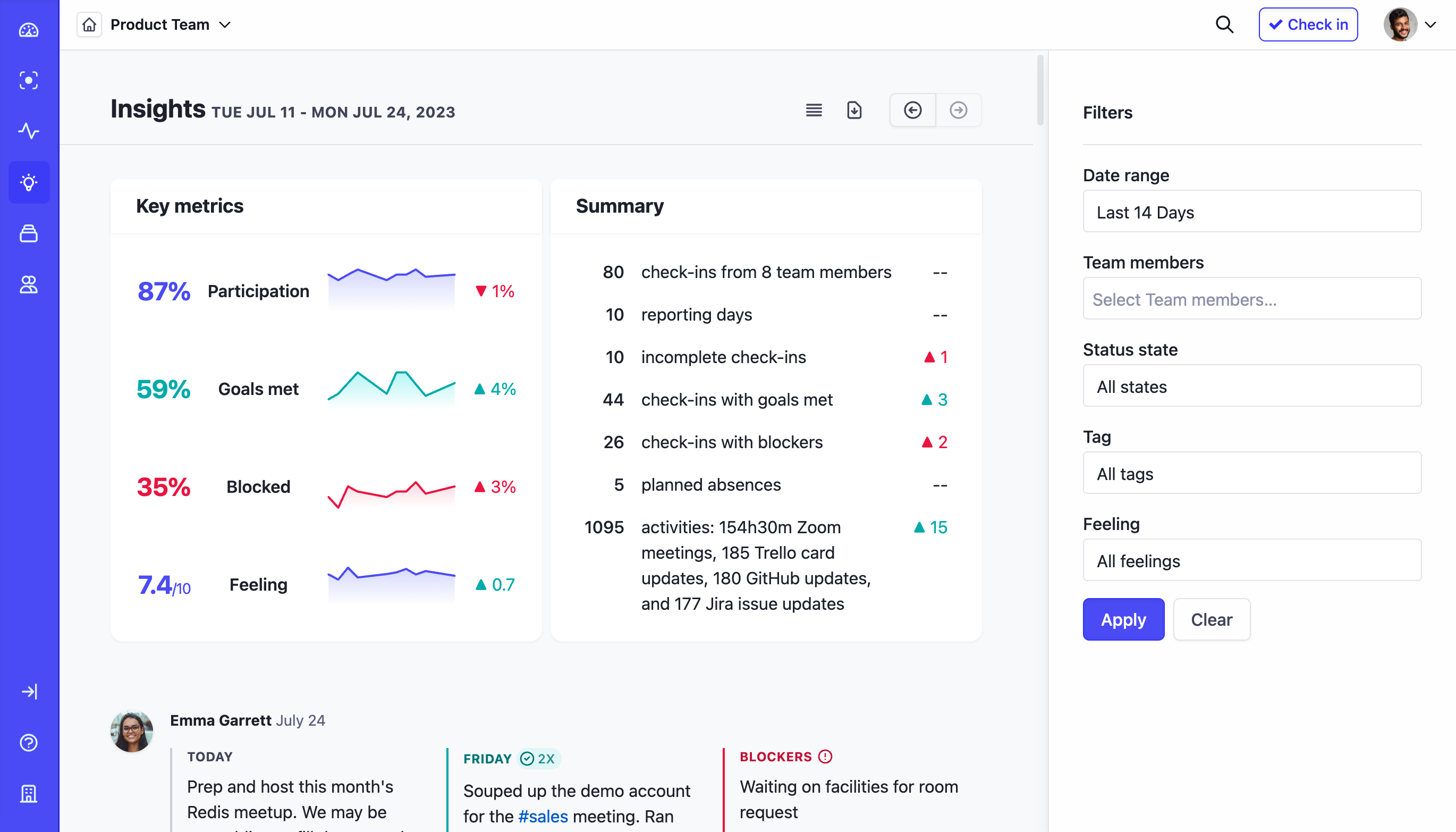Go to previous date period arrow
The image size is (1456, 832).
point(912,110)
